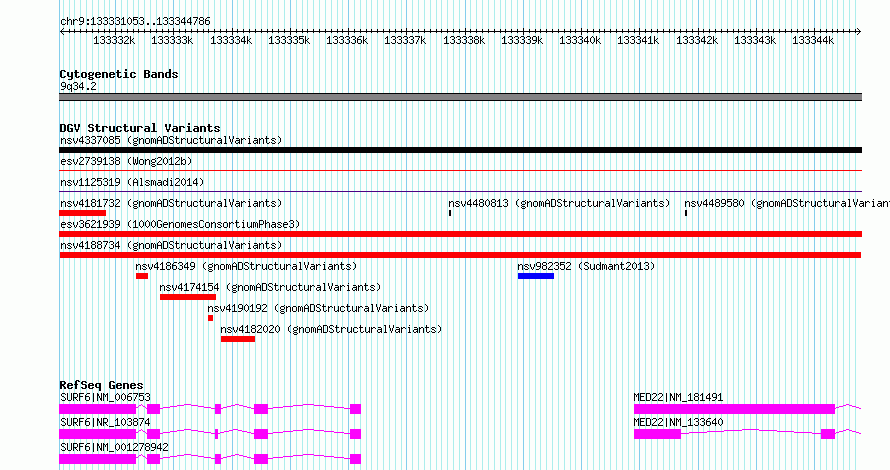Click the 133338k ruler tick label
This screenshot has height=470, width=890.
point(464,40)
